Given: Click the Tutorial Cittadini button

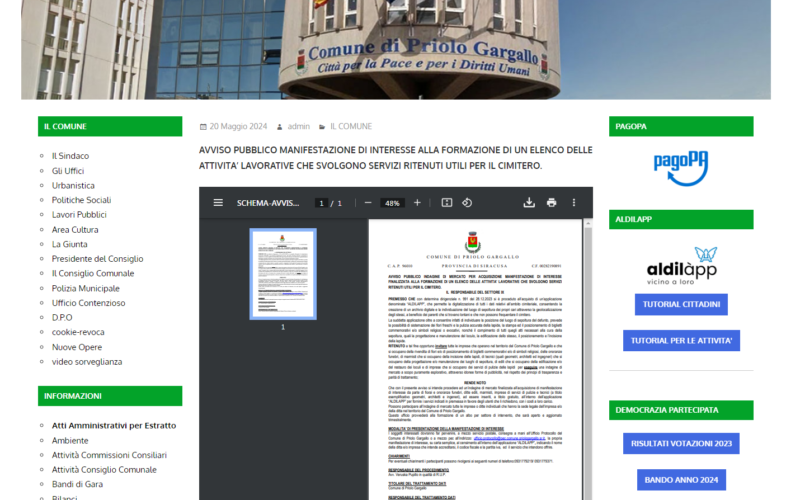Looking at the screenshot, I should point(680,304).
